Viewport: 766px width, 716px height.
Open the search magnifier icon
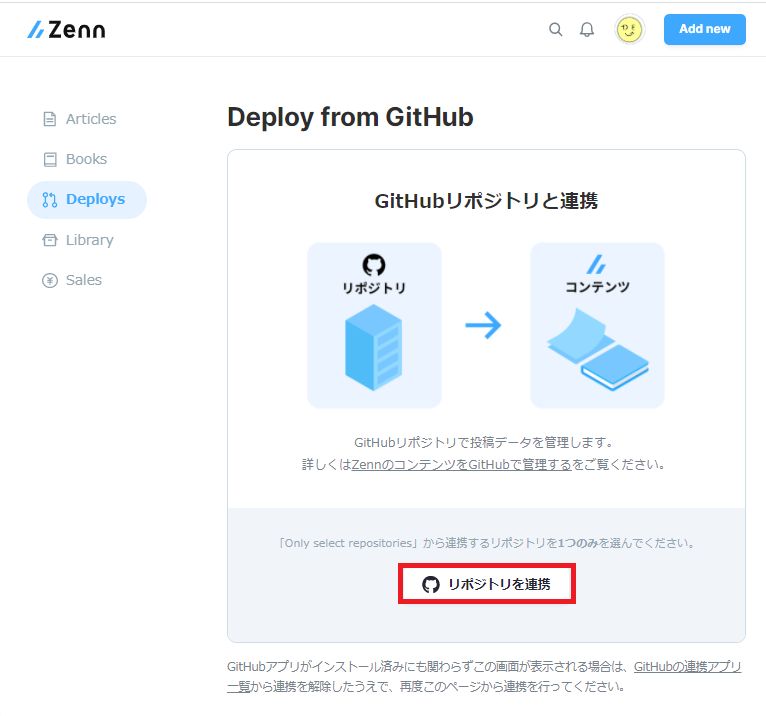555,29
